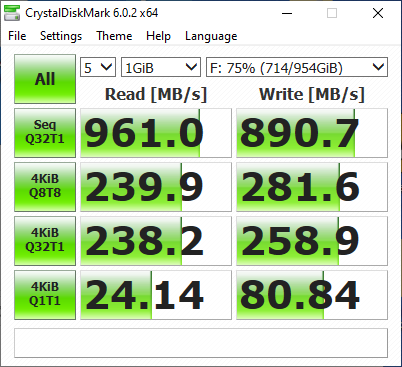Viewport: 402px width, 367px height.
Task: Run all benchmarks with the All button
Action: (x=45, y=79)
